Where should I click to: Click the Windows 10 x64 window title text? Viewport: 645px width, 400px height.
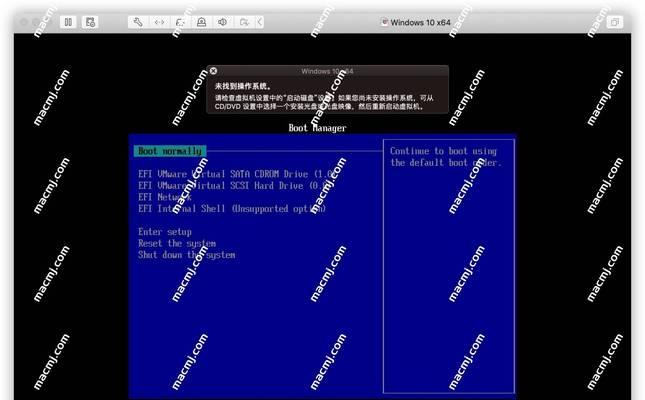(x=420, y=22)
